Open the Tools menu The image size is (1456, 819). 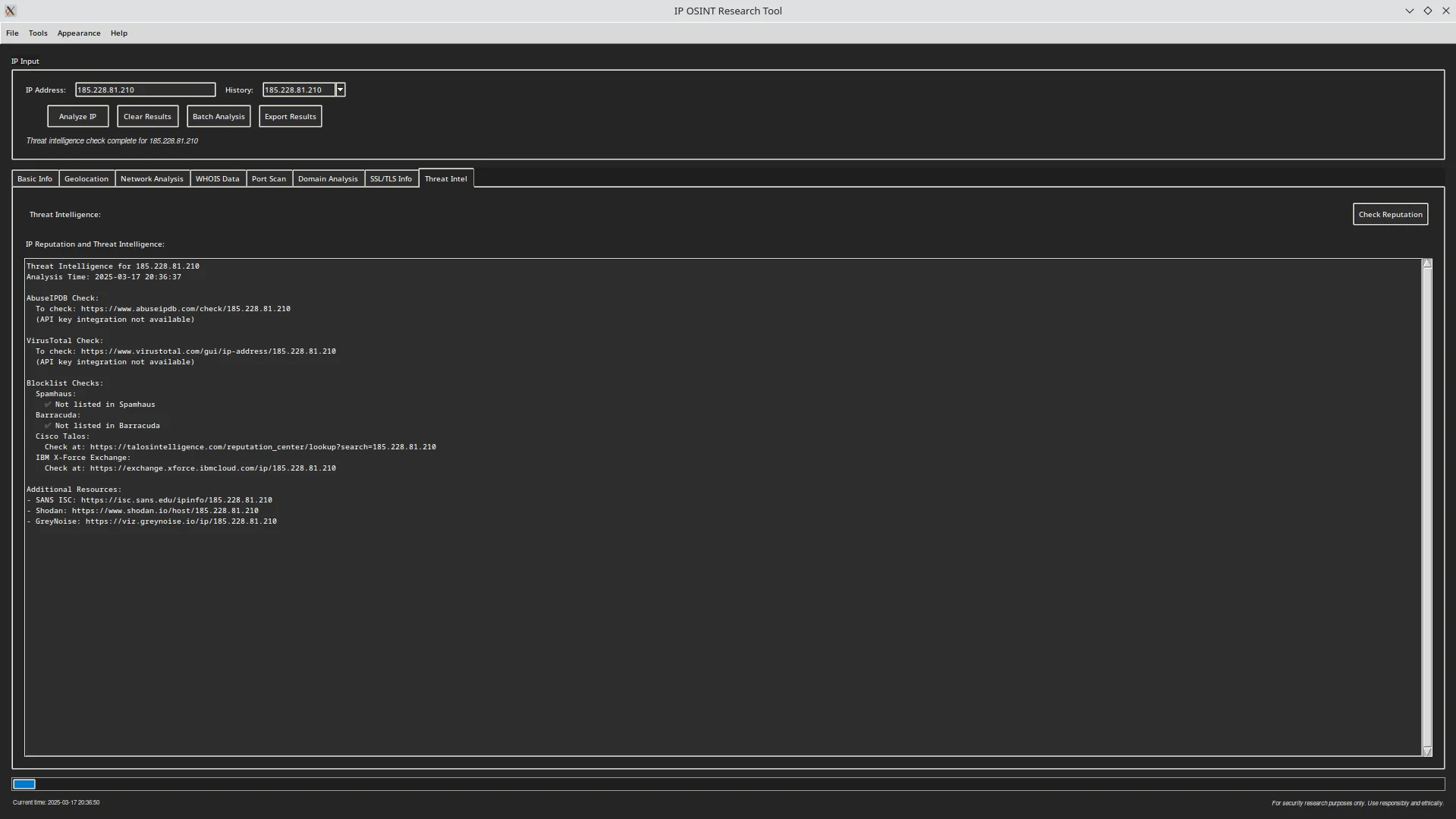point(38,33)
